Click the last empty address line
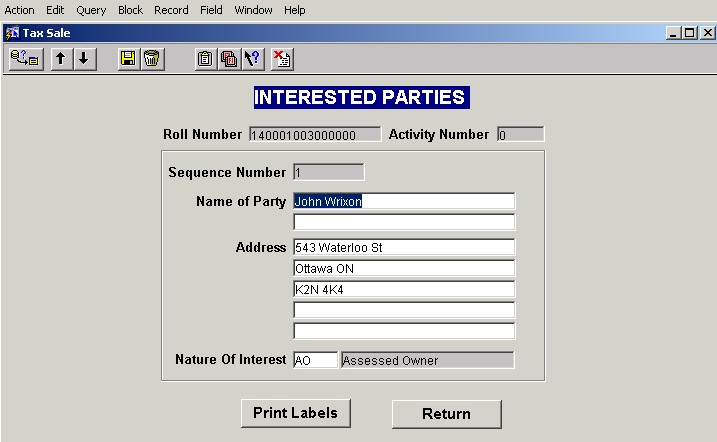717x442 pixels. (x=404, y=331)
